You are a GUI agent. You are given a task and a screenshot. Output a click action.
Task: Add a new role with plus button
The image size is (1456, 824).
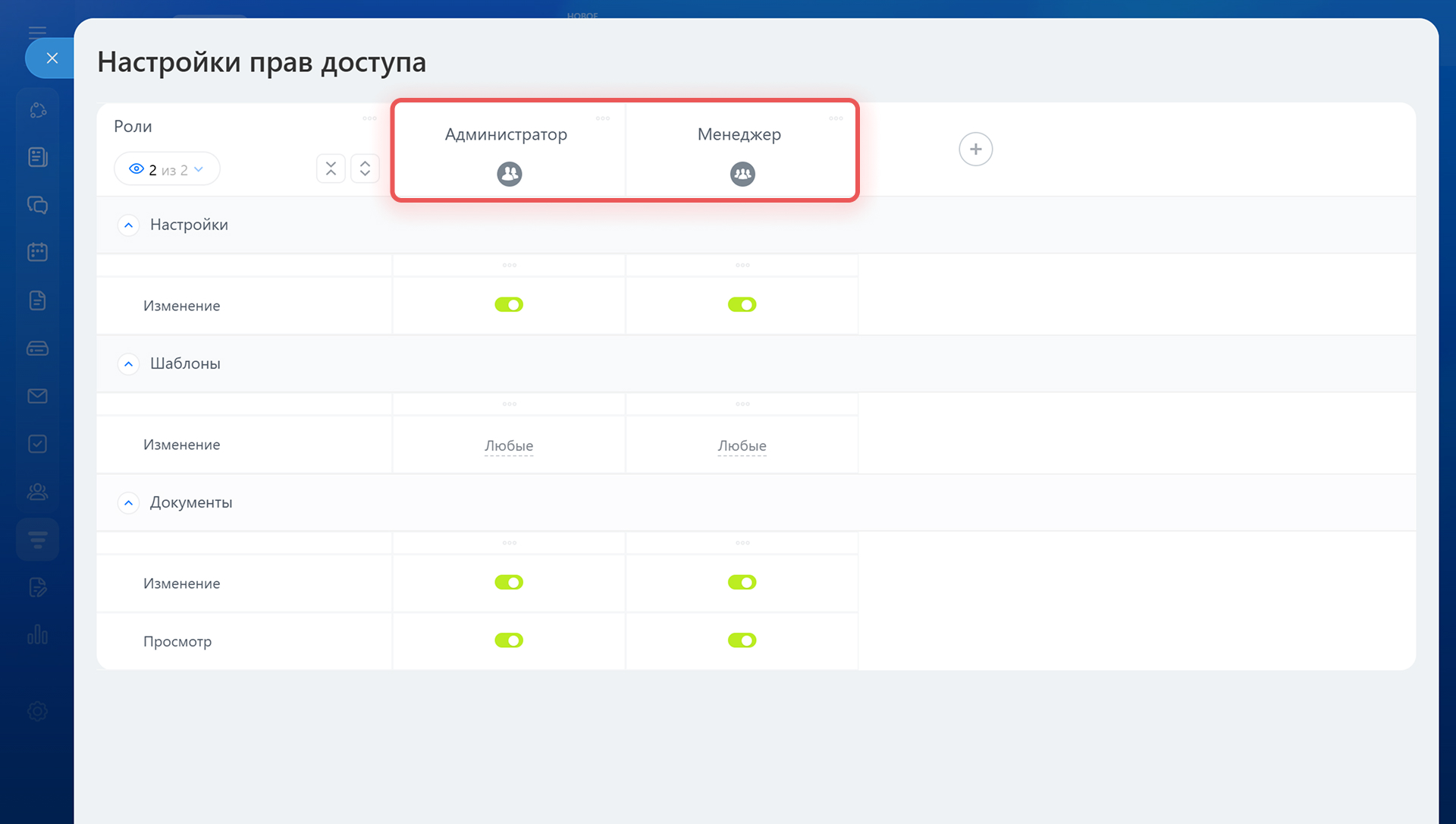[975, 149]
